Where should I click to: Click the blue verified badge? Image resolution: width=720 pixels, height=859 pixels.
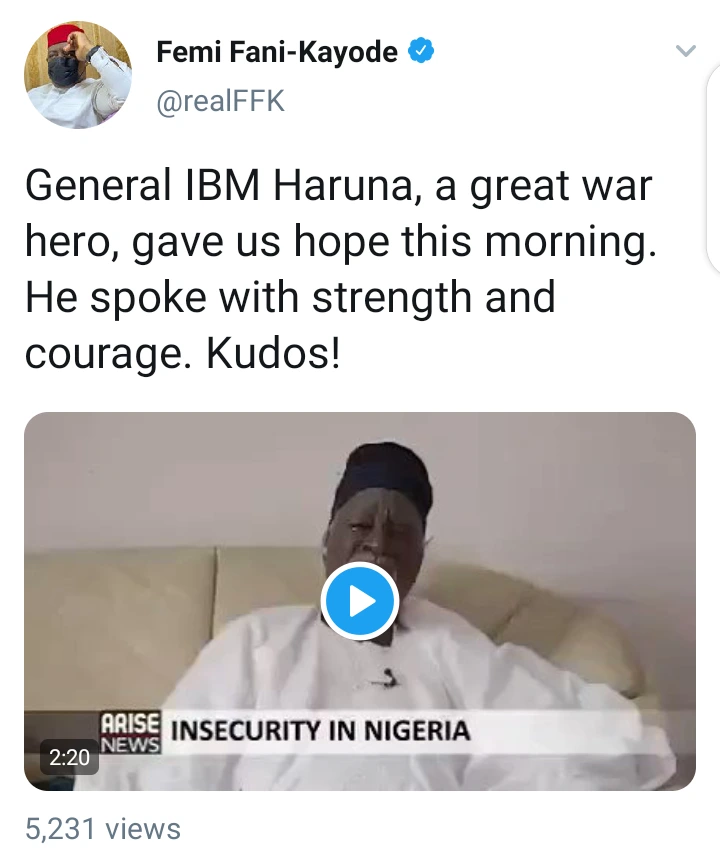[423, 52]
